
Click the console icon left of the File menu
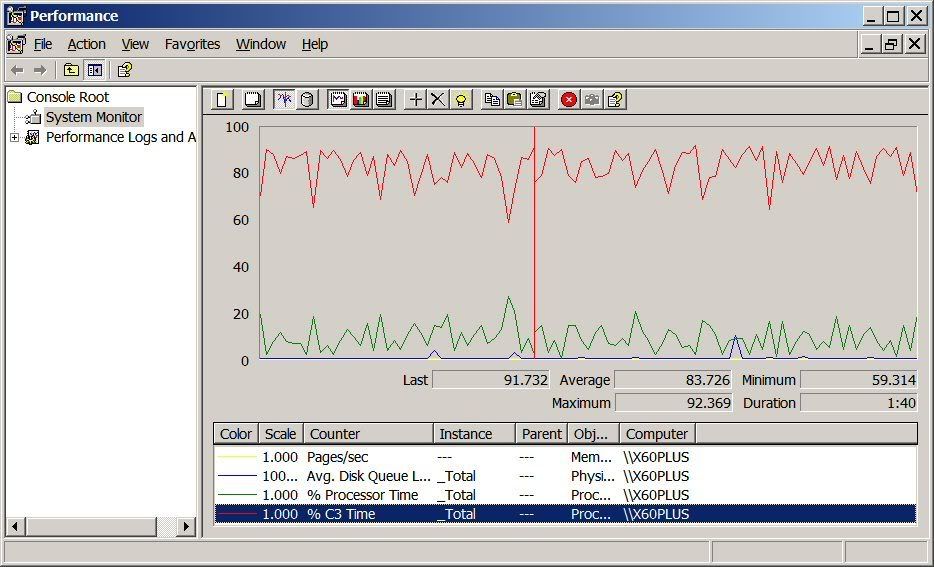(x=16, y=44)
